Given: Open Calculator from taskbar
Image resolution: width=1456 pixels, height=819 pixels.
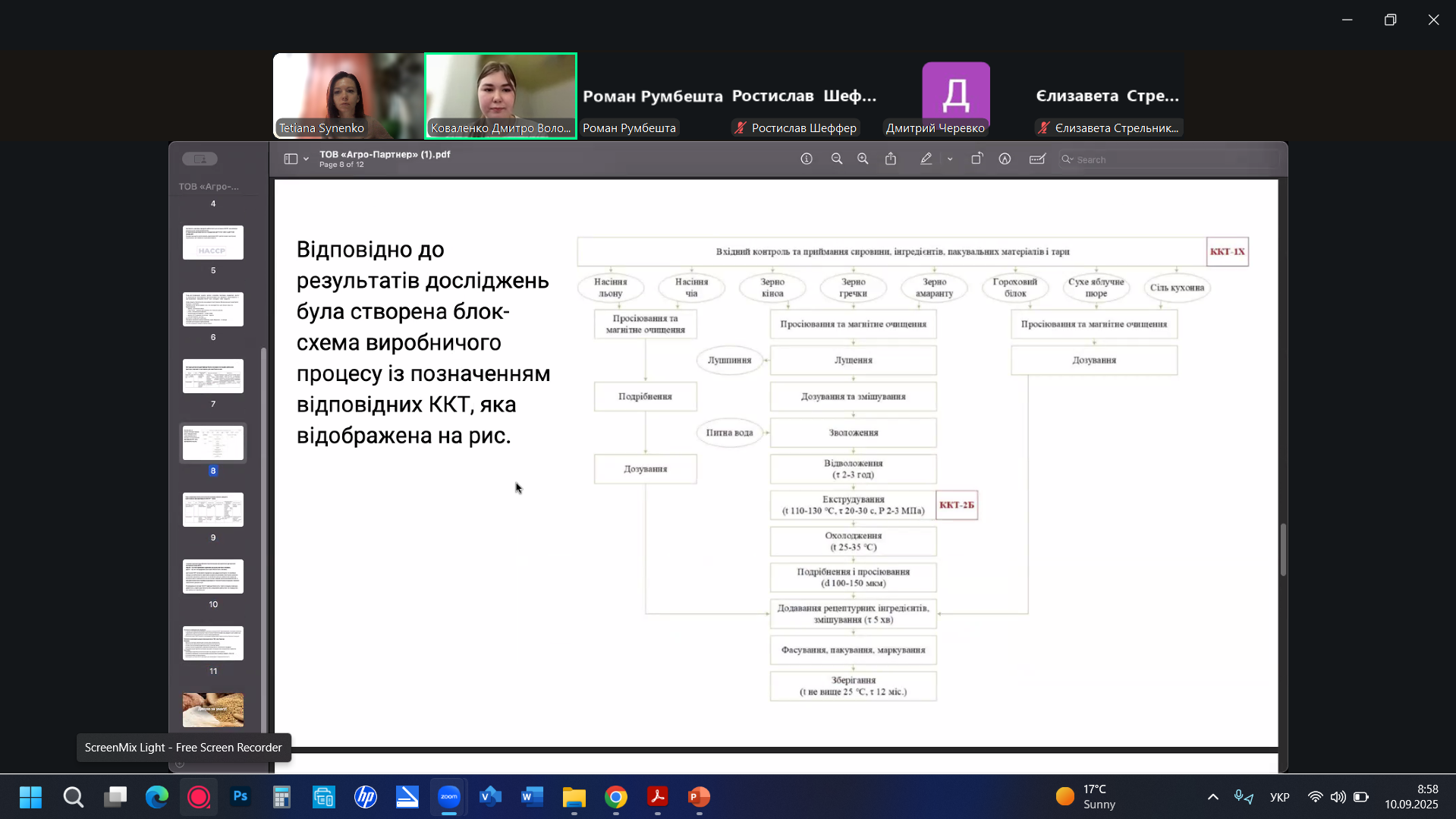Looking at the screenshot, I should tap(282, 797).
